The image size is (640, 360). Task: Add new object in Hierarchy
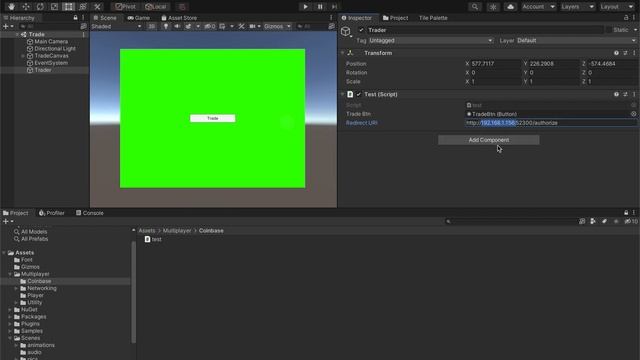(x=8, y=26)
